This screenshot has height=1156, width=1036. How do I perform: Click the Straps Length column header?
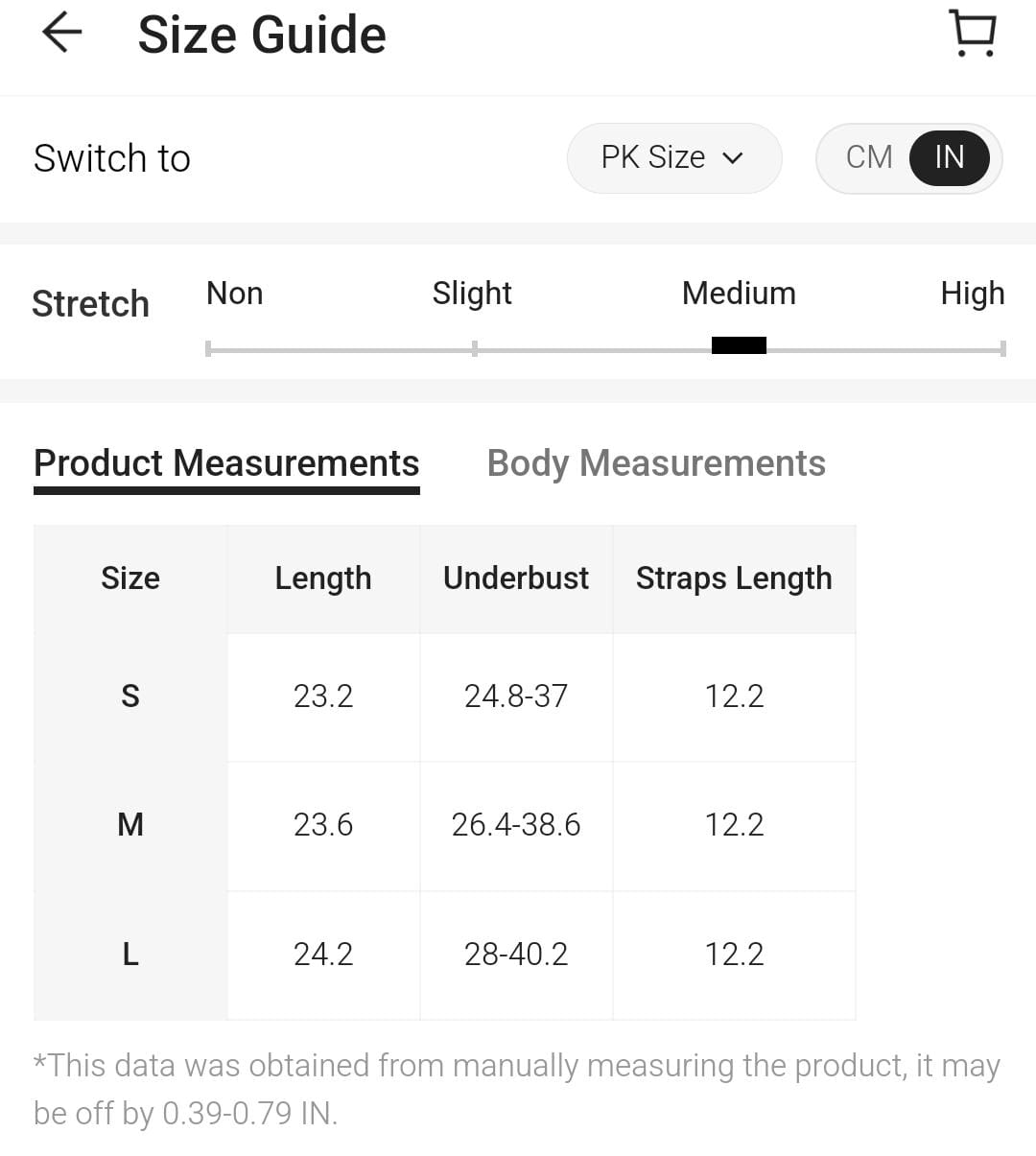[x=734, y=578]
